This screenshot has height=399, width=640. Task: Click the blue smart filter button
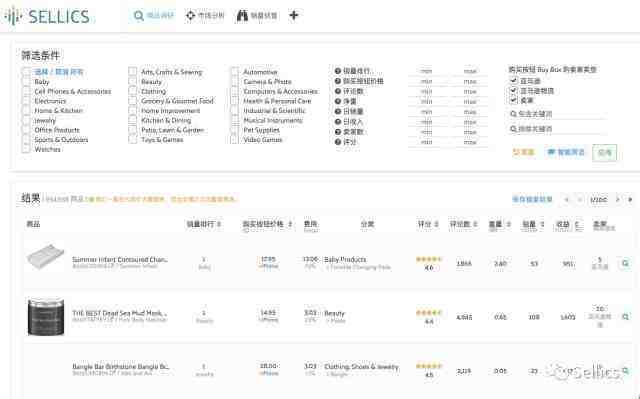[566, 152]
